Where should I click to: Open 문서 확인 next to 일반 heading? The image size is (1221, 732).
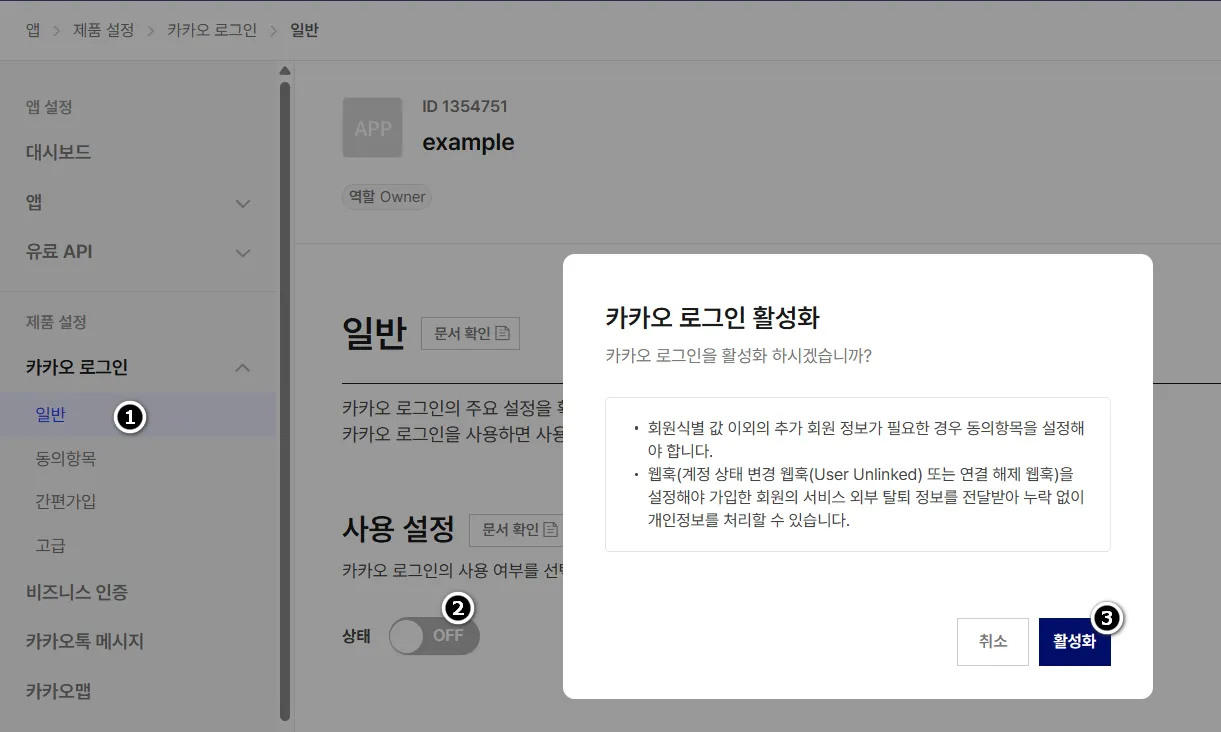coord(470,334)
